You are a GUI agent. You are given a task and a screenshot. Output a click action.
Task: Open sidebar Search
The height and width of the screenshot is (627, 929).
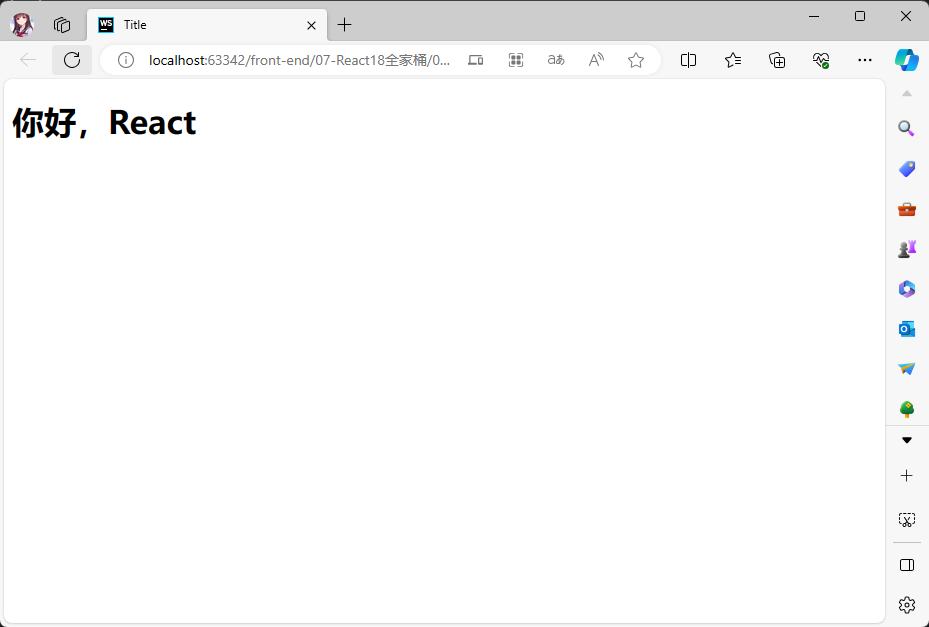[x=907, y=129]
